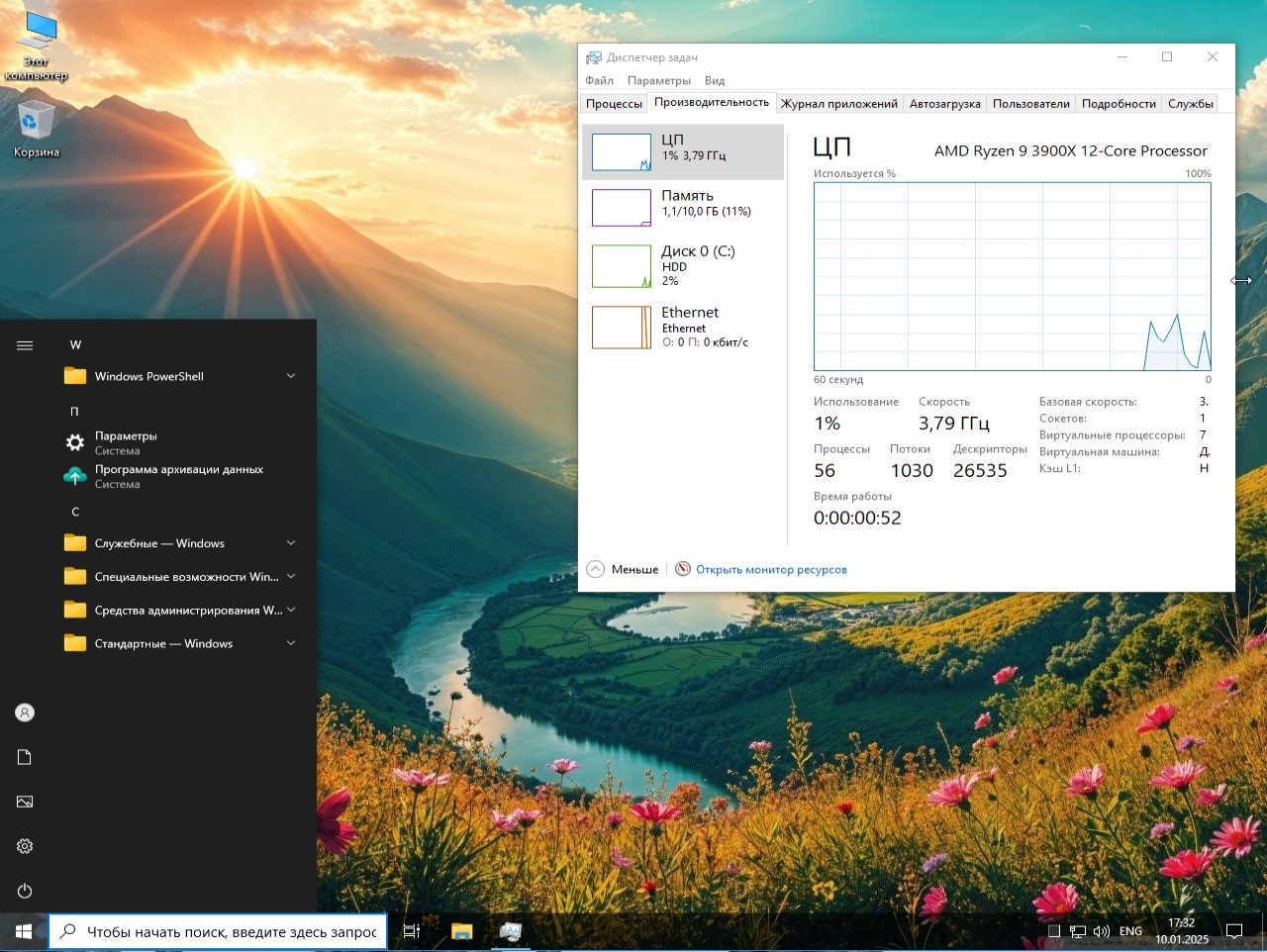Screen dimensions: 1267x952
Task: Click the taskbar search input field
Action: pos(218,931)
